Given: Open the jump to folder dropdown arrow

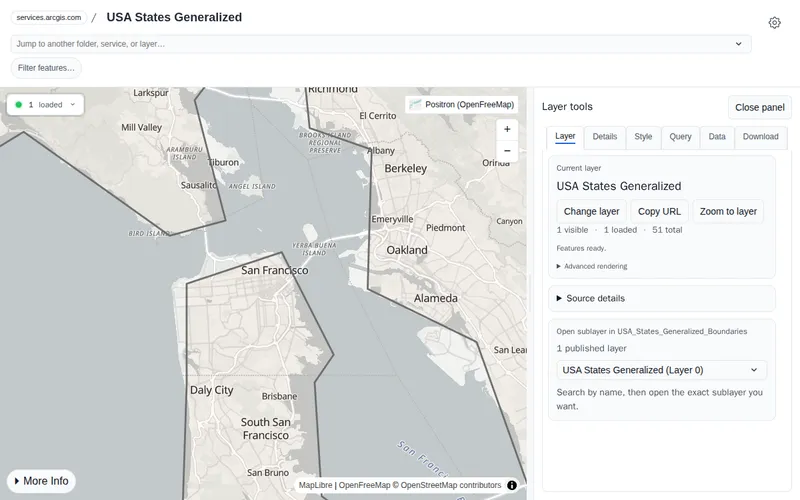Looking at the screenshot, I should point(738,44).
